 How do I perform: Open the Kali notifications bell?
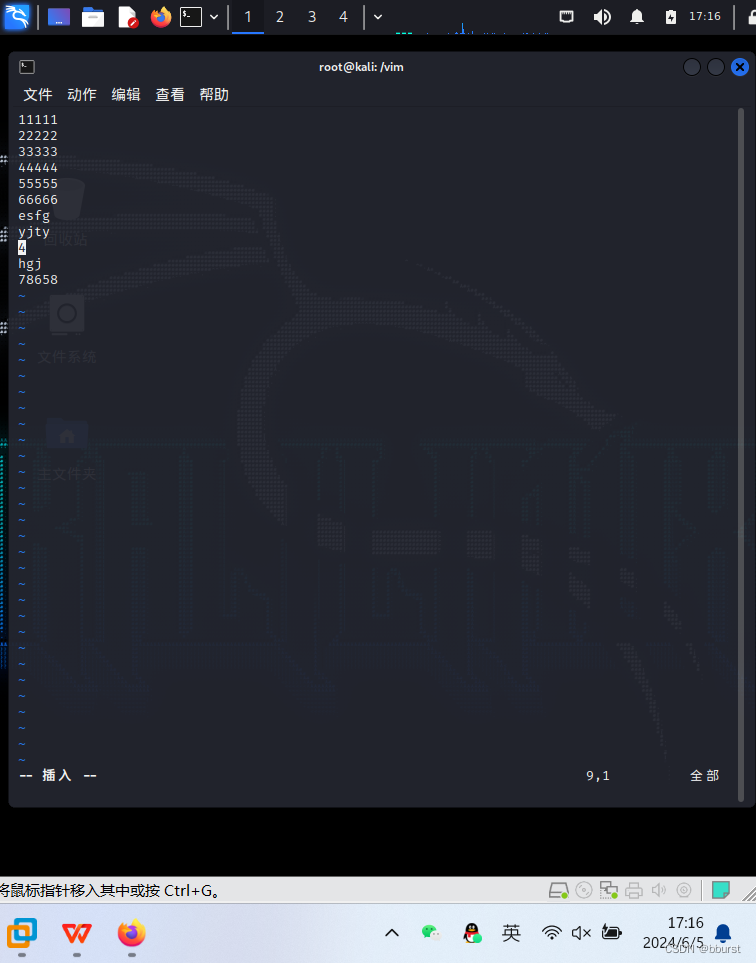pyautogui.click(x=637, y=17)
